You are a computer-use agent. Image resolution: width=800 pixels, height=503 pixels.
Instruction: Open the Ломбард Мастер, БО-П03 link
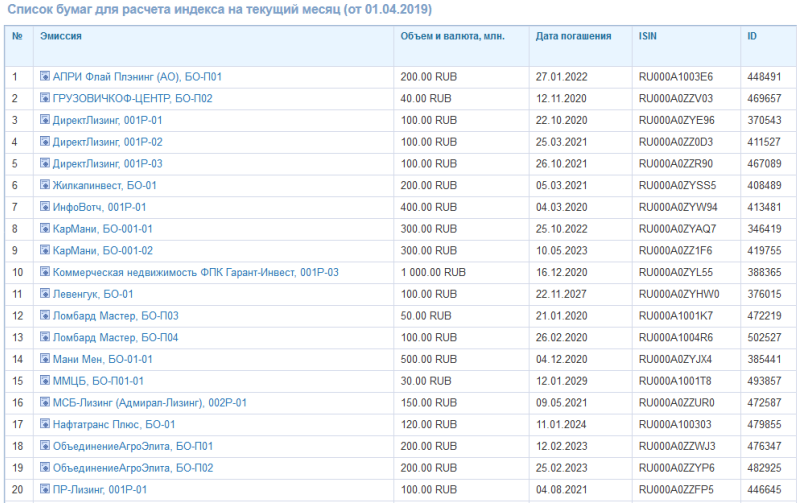point(116,316)
